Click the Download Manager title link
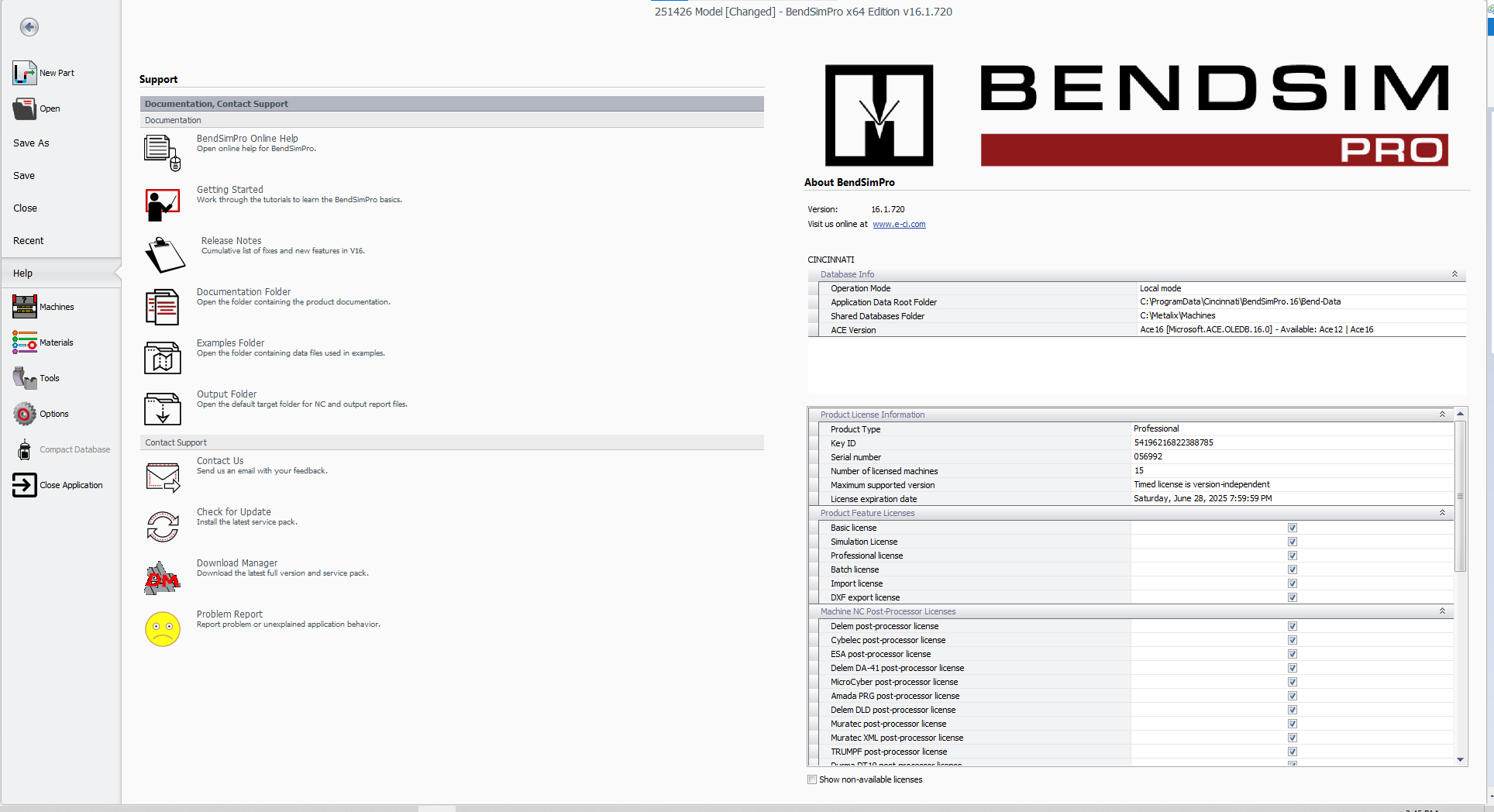Screen dimensions: 1494x812 pyautogui.click(x=237, y=563)
